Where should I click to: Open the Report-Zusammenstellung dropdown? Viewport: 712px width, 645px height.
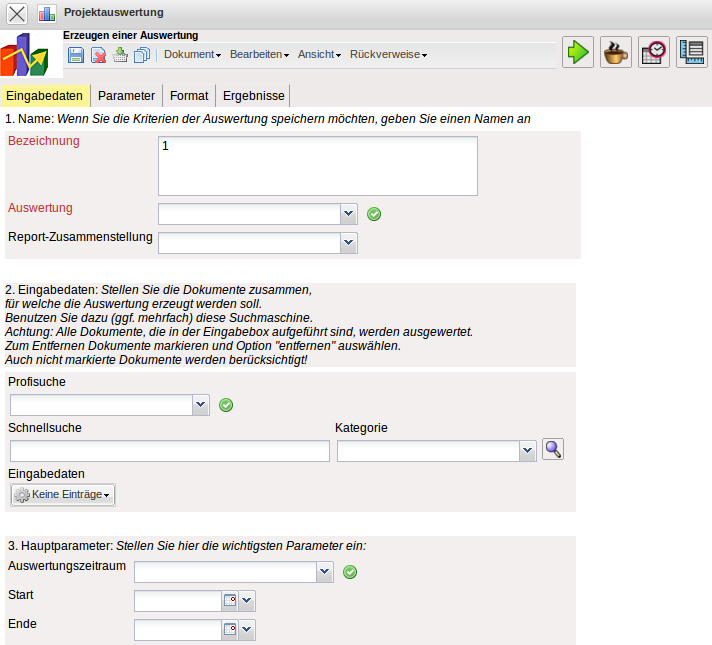point(348,242)
